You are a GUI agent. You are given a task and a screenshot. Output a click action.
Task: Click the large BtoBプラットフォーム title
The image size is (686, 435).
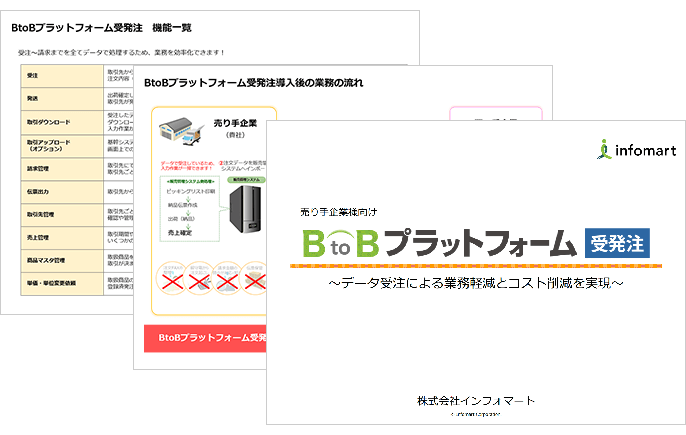click(x=439, y=243)
